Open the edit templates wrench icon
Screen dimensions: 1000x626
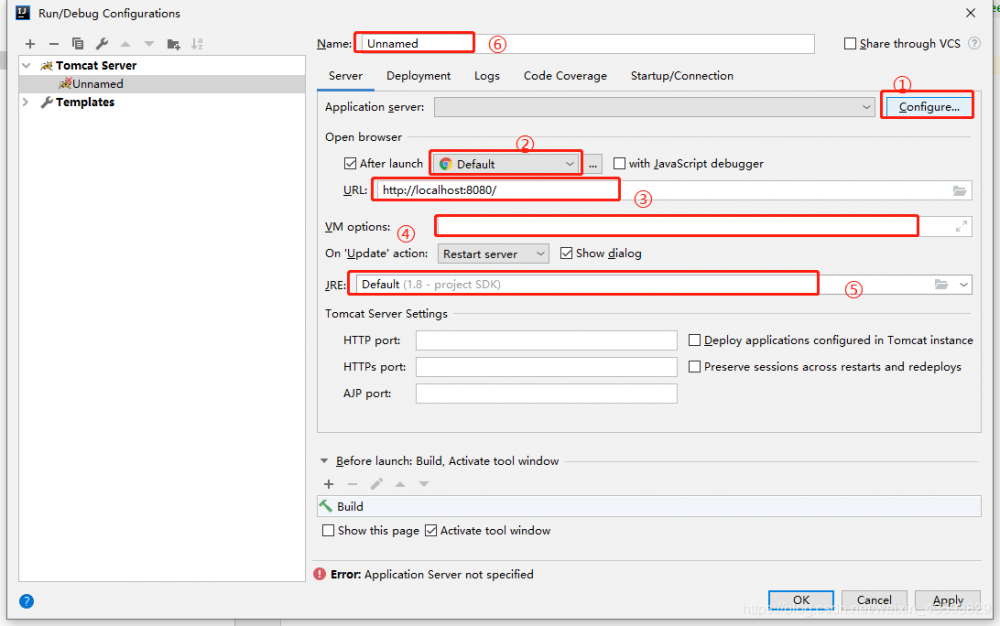tap(102, 44)
